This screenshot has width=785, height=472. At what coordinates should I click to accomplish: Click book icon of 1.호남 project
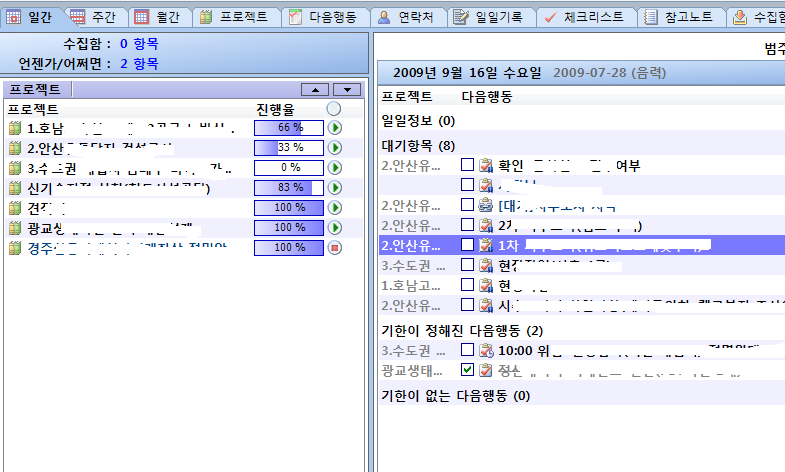15,128
